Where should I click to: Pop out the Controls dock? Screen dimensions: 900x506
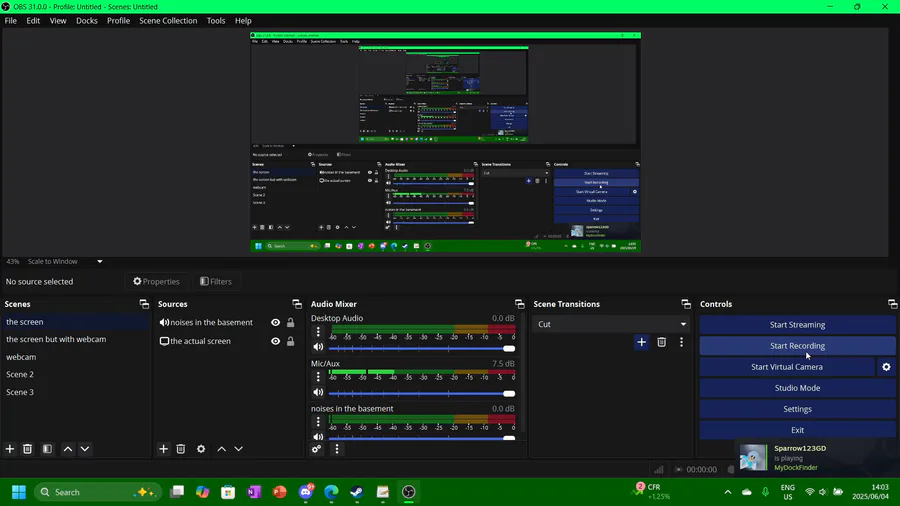coord(893,304)
